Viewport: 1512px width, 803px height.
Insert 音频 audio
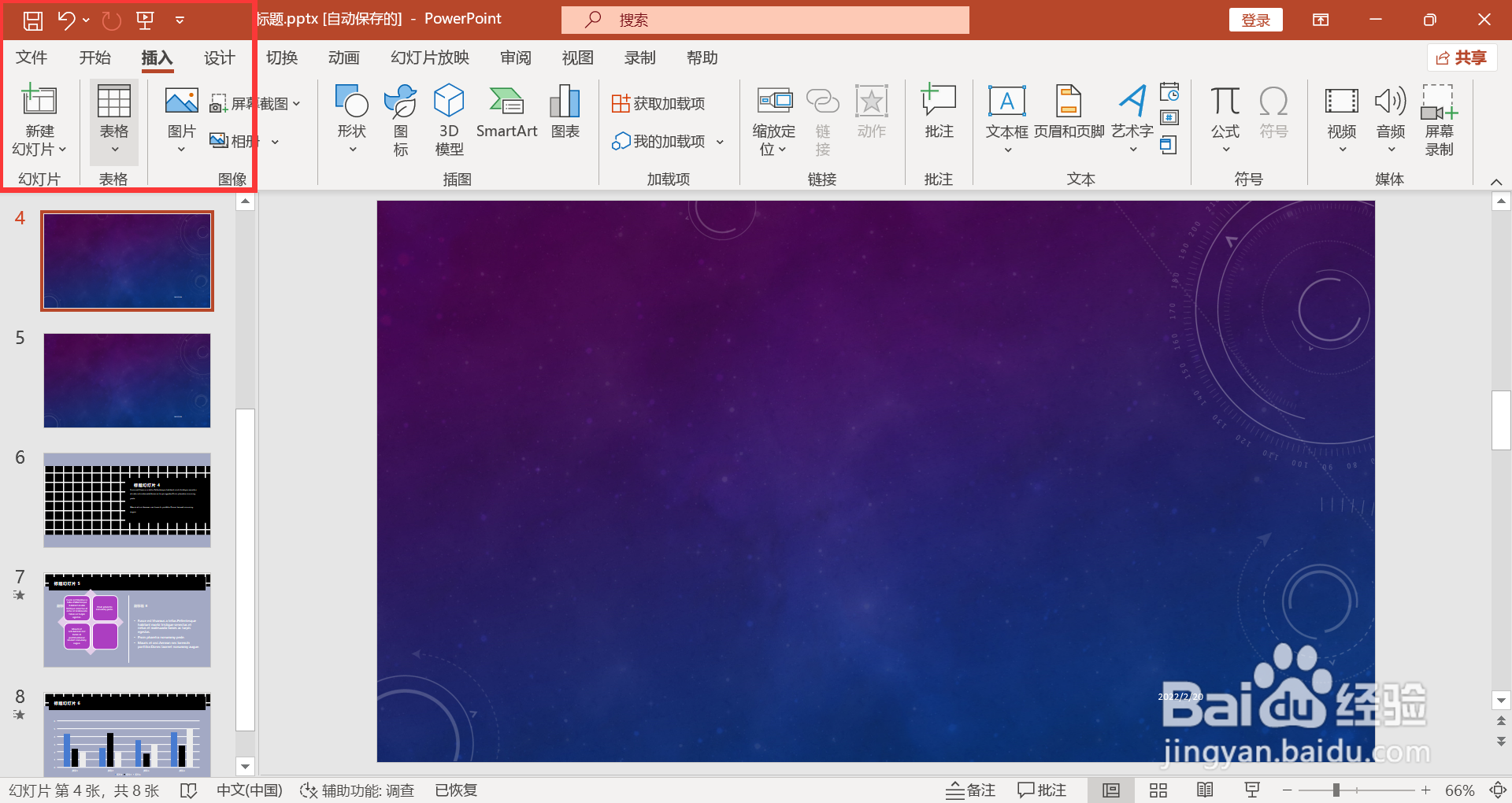1391,120
